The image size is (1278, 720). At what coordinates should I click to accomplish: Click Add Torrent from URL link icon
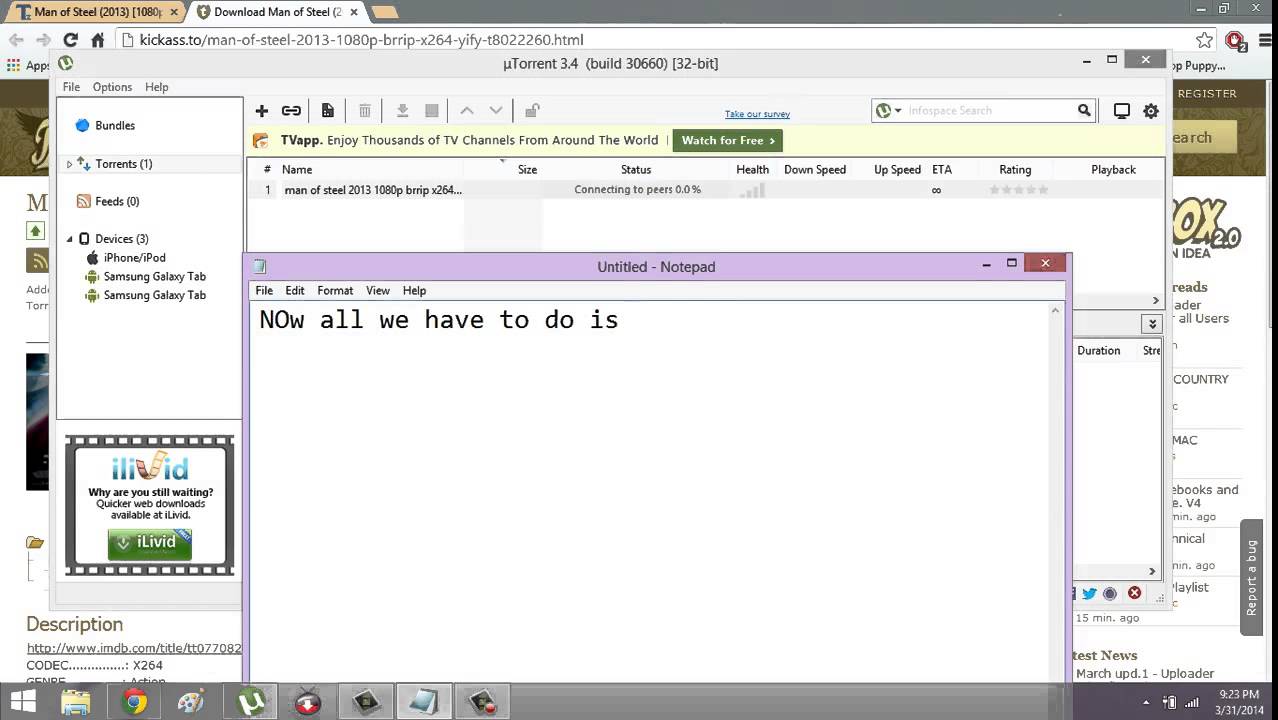pos(291,111)
